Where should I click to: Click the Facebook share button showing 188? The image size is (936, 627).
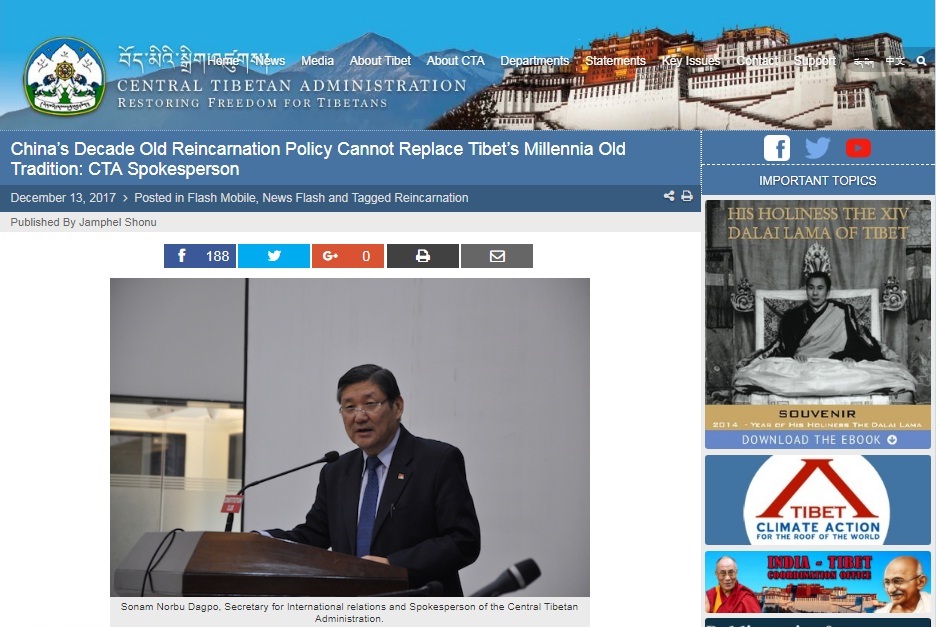[200, 256]
